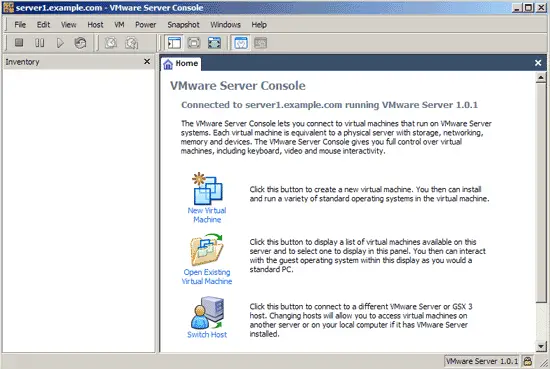Open the File menu
This screenshot has height=369, width=550.
20,25
